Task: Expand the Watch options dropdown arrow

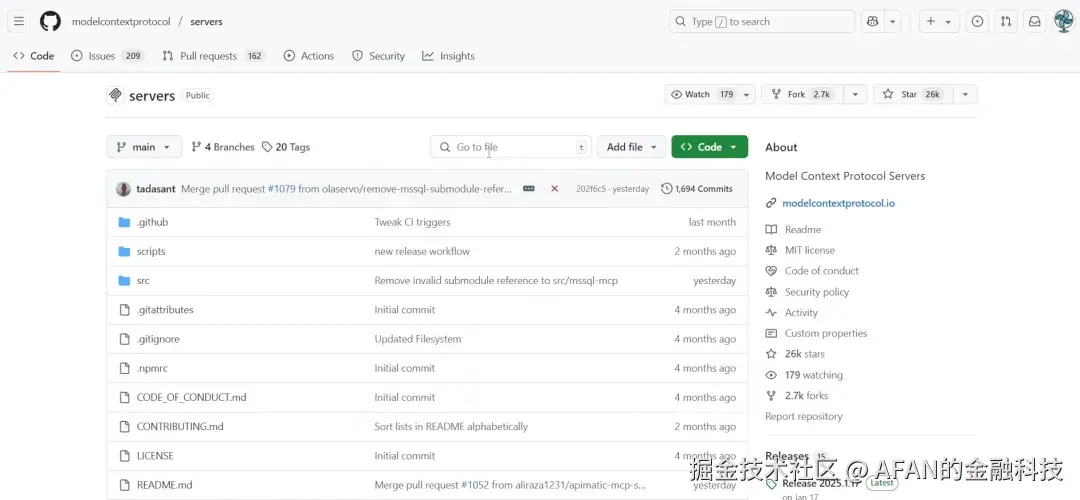Action: (x=747, y=94)
